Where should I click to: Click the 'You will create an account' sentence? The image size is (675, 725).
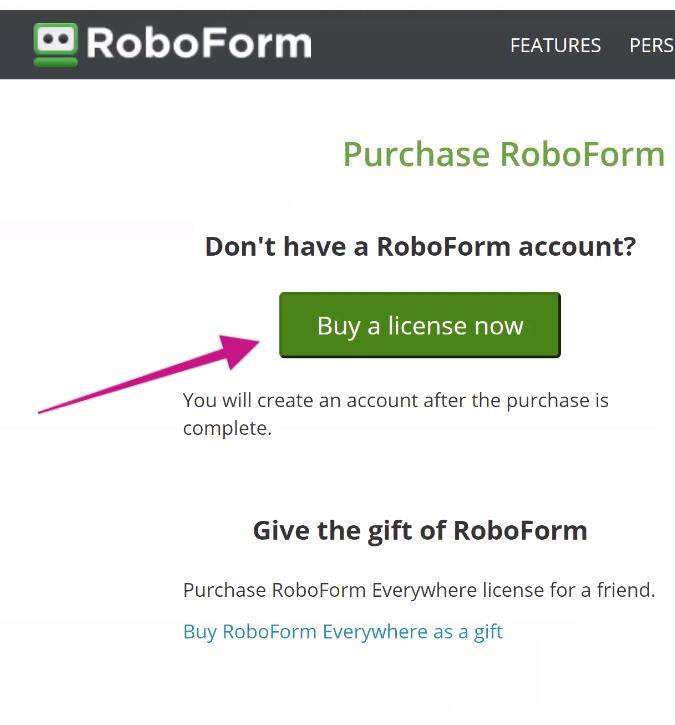pos(396,414)
